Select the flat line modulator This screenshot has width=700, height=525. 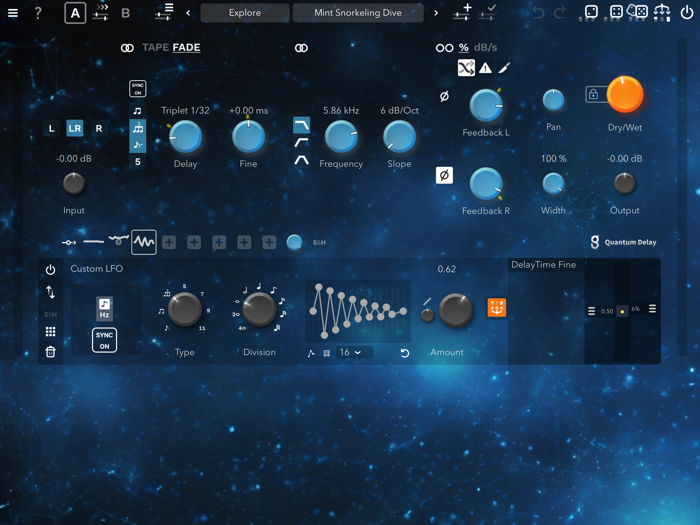tap(93, 242)
